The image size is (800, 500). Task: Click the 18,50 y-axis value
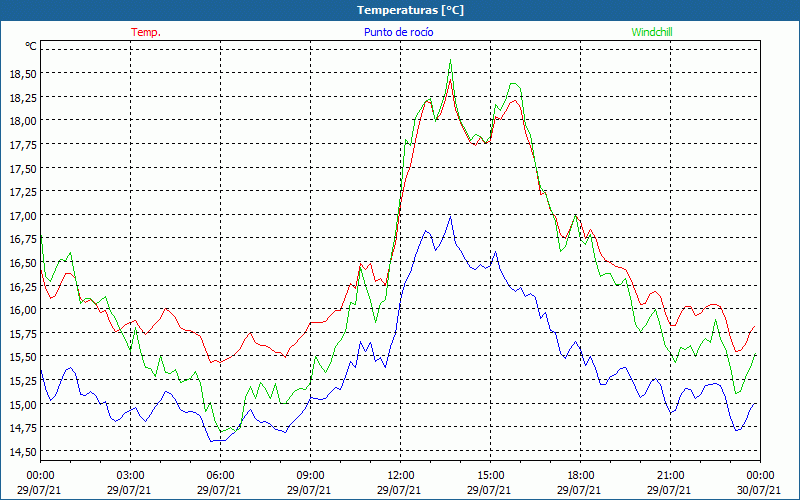click(23, 74)
